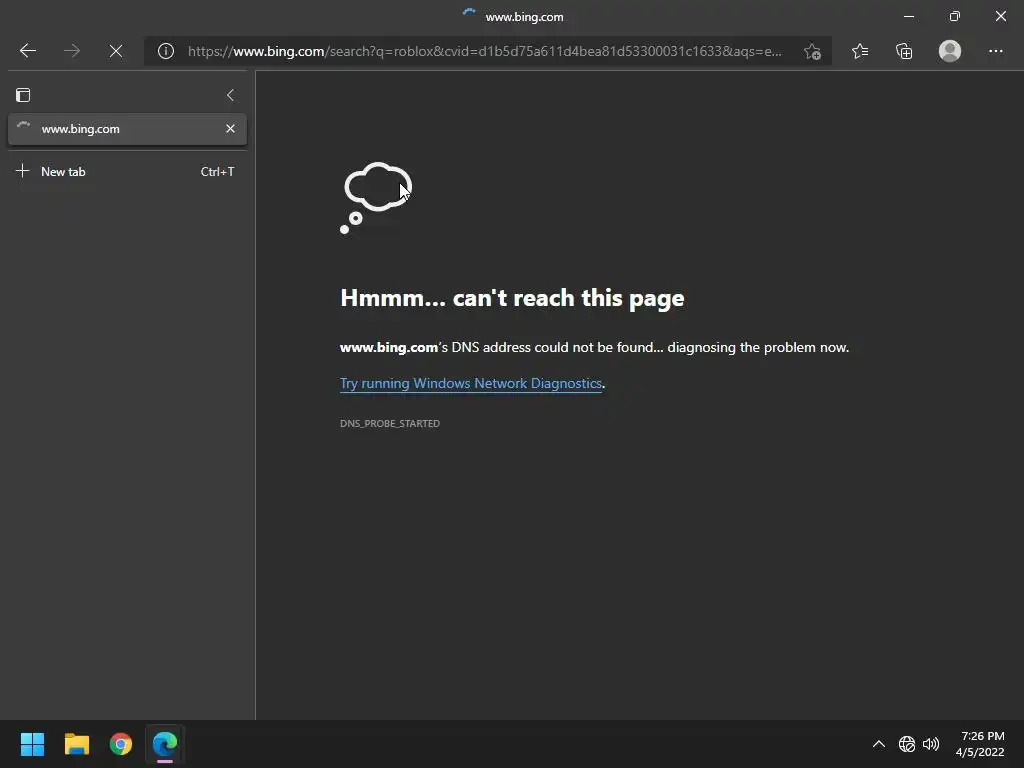Open the Favorites list
1024x768 pixels.
click(860, 51)
